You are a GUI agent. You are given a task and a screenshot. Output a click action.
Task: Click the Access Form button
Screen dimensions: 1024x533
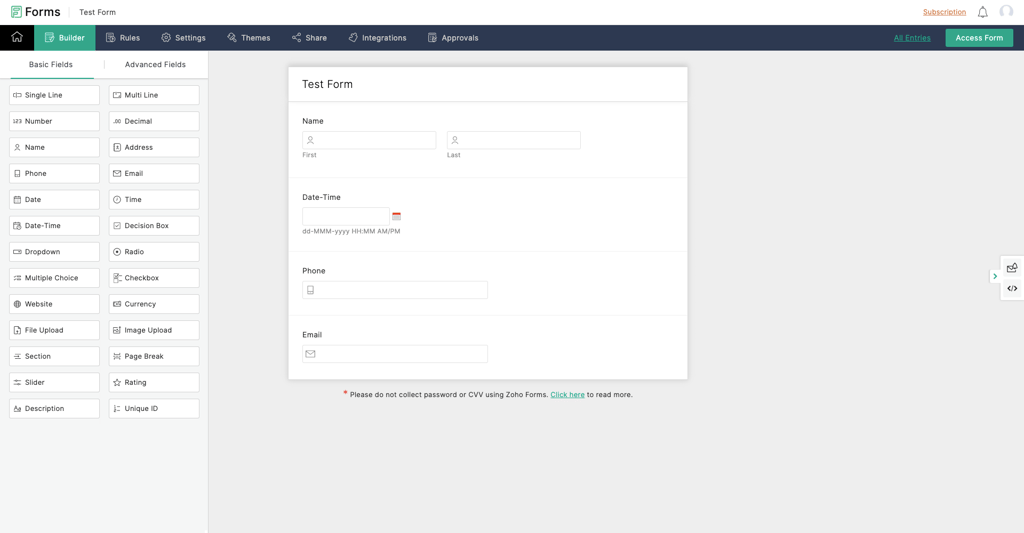pos(979,38)
